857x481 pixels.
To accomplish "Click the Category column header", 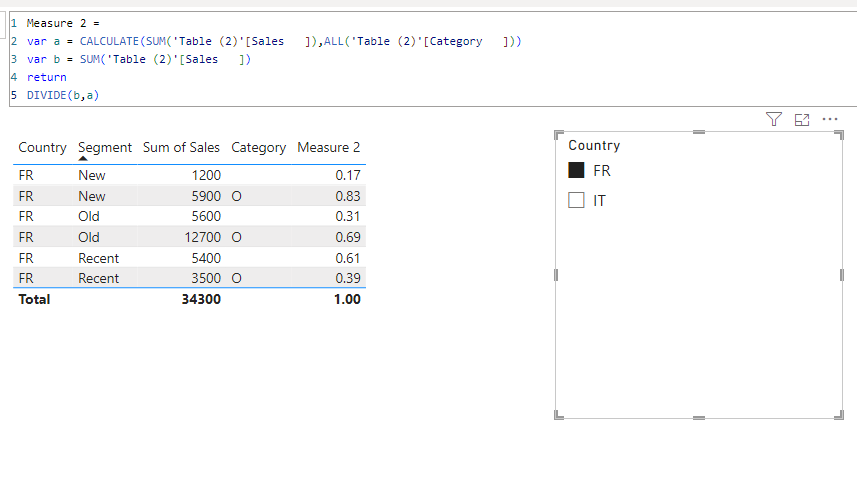I will click(259, 148).
